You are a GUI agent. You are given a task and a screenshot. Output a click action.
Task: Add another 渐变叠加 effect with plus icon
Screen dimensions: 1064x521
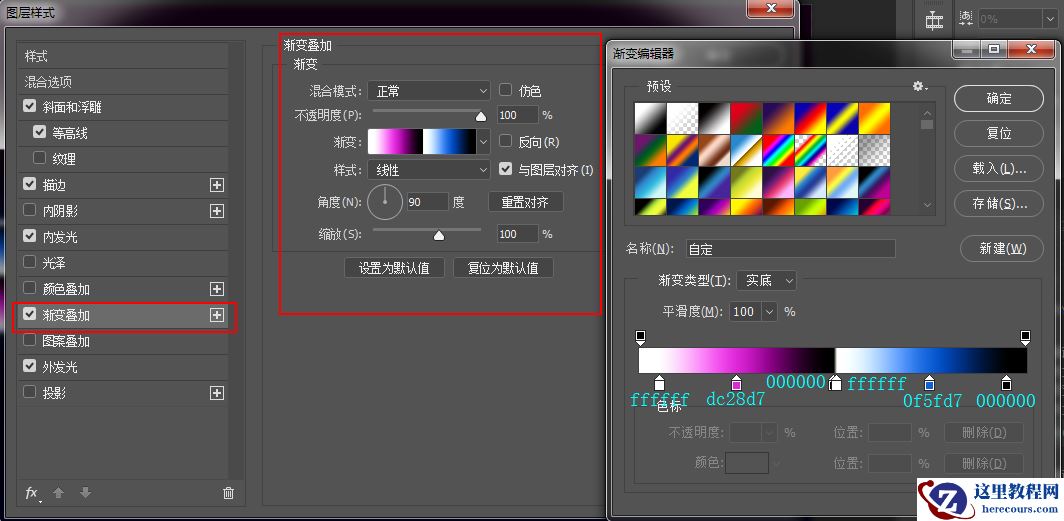[216, 315]
